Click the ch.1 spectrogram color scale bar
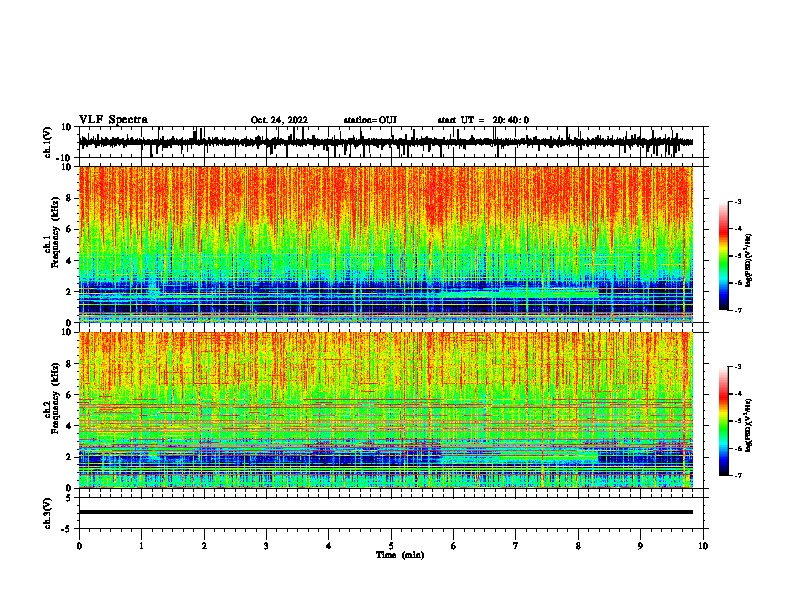The height and width of the screenshot is (612, 792). coord(723,256)
